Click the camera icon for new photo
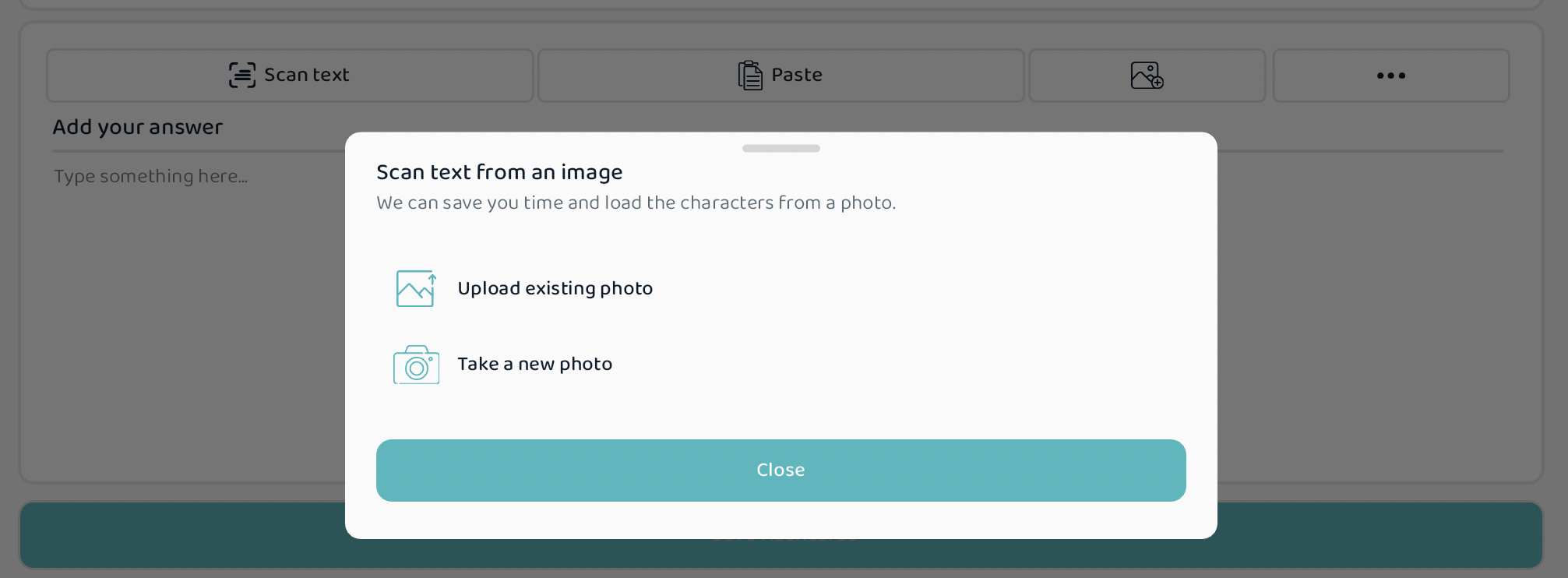 pyautogui.click(x=416, y=365)
